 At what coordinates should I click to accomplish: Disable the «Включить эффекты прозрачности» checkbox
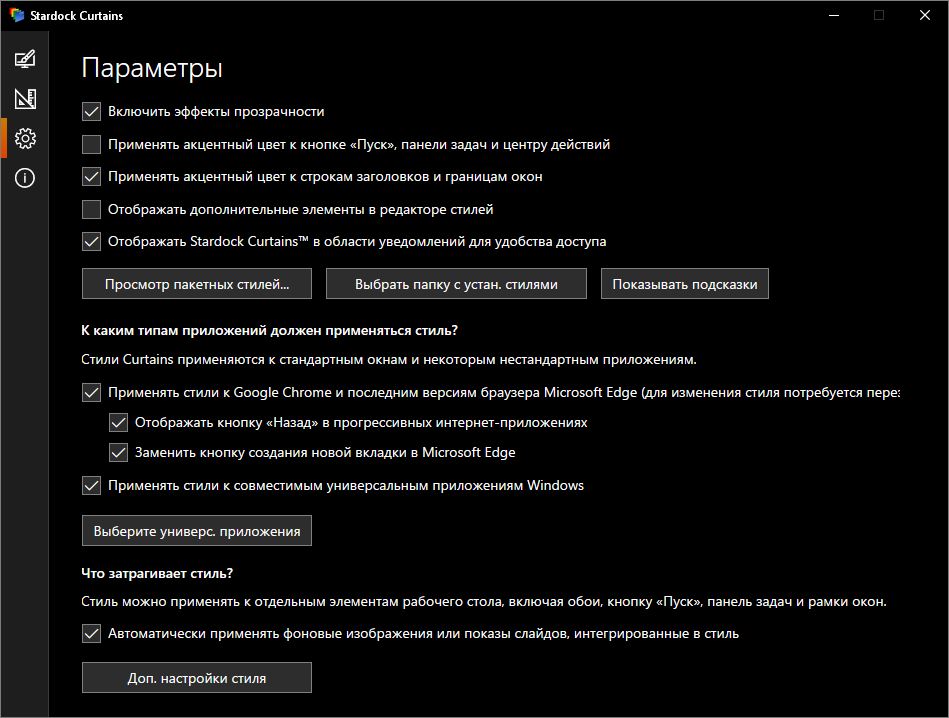pos(92,112)
